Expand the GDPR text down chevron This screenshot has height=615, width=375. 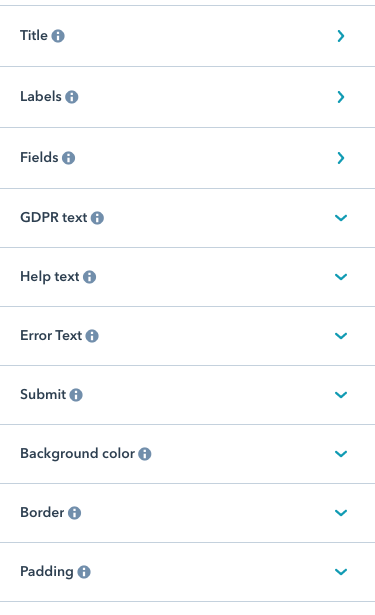(341, 218)
